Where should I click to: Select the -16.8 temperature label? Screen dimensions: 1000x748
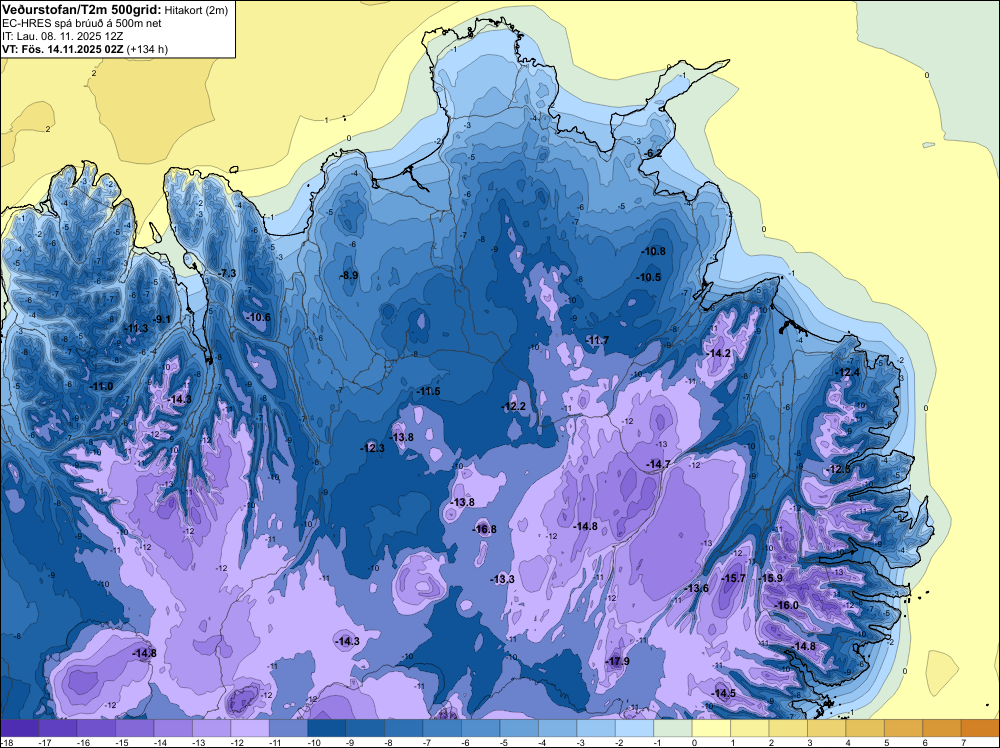(485, 529)
